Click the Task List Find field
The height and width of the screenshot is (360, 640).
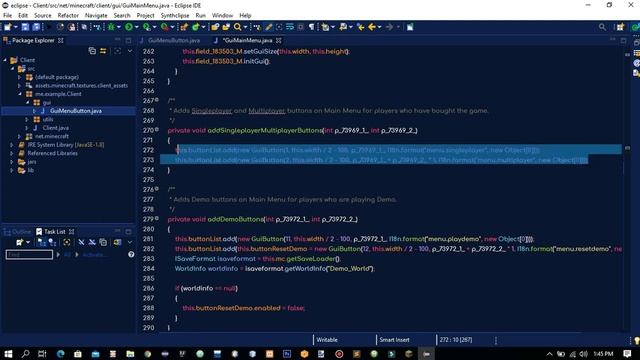pyautogui.click(x=29, y=255)
